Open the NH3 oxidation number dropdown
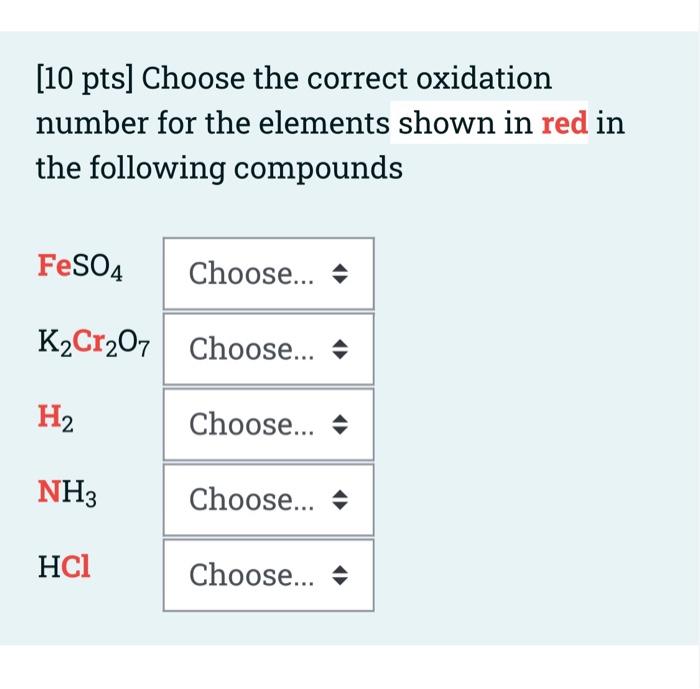 (268, 500)
